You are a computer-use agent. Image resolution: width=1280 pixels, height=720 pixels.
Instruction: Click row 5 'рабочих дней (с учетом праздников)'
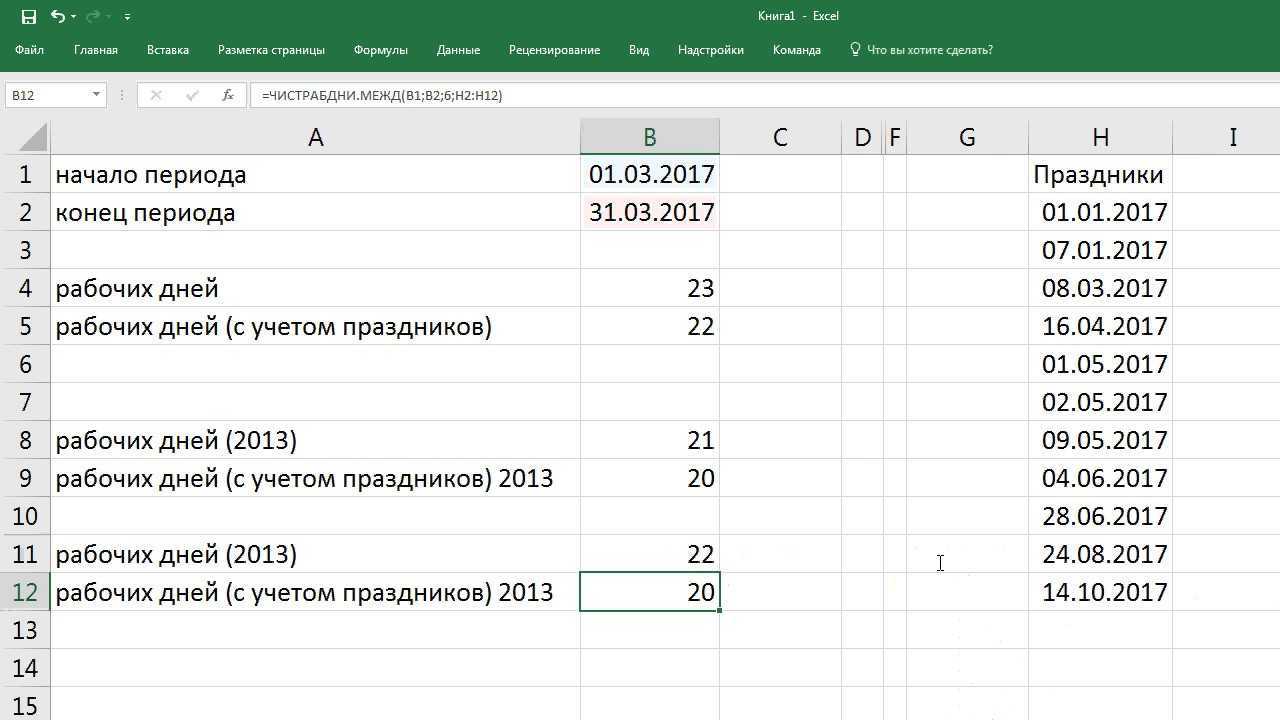[x=315, y=326]
